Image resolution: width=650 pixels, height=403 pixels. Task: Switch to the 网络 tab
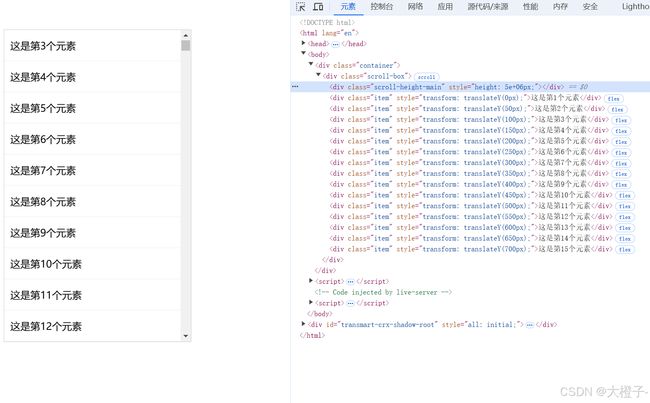pyautogui.click(x=415, y=7)
